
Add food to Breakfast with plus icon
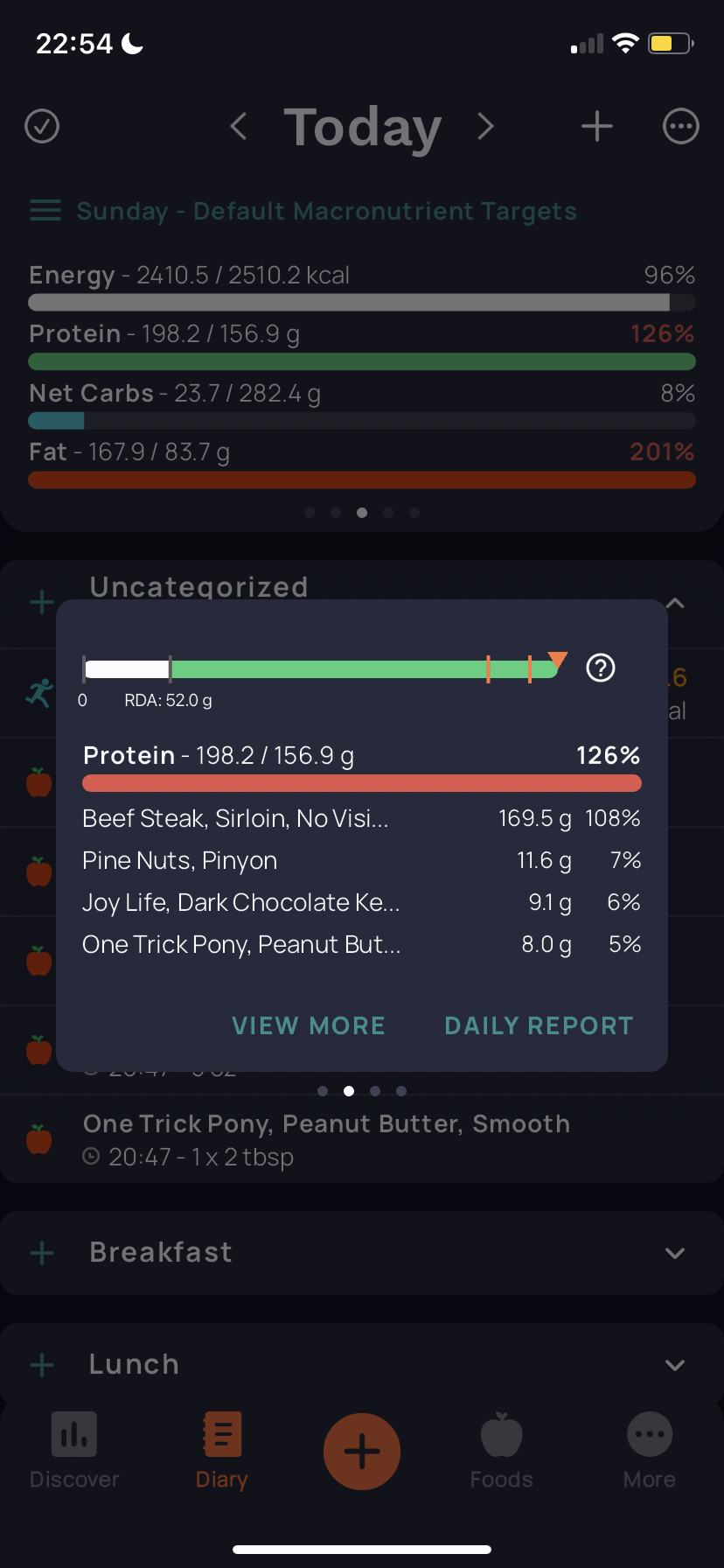(42, 1253)
